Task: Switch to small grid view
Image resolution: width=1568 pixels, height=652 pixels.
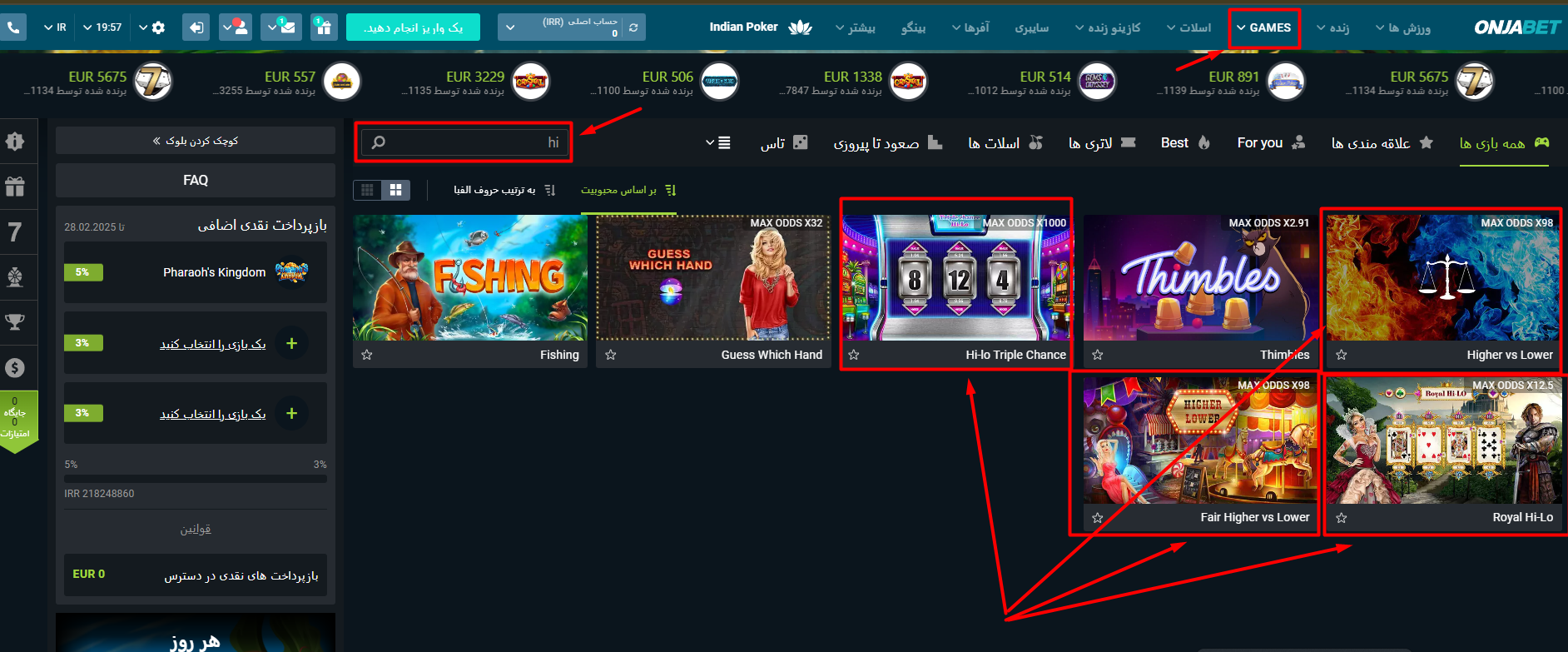Action: 367,190
